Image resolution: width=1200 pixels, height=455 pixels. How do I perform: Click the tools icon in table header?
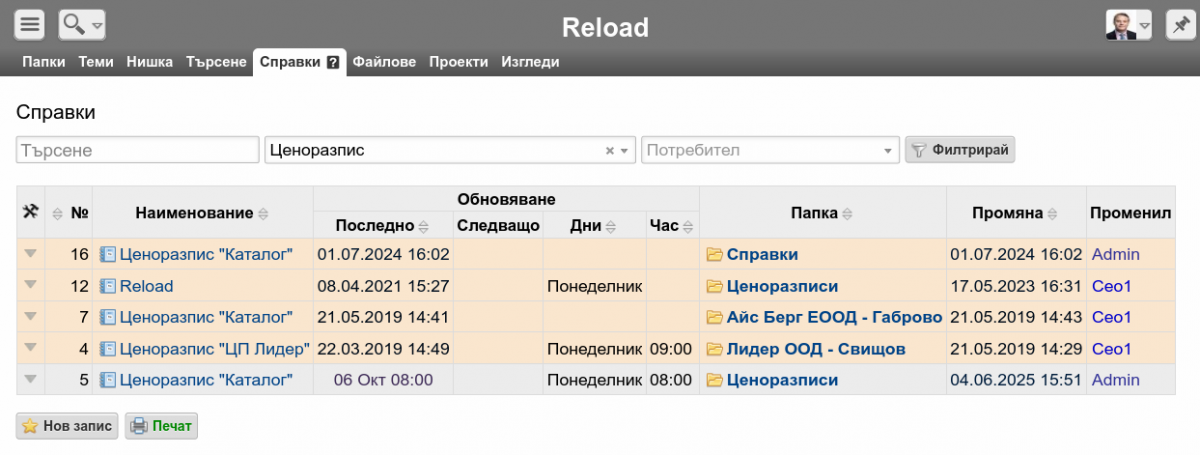(x=30, y=212)
